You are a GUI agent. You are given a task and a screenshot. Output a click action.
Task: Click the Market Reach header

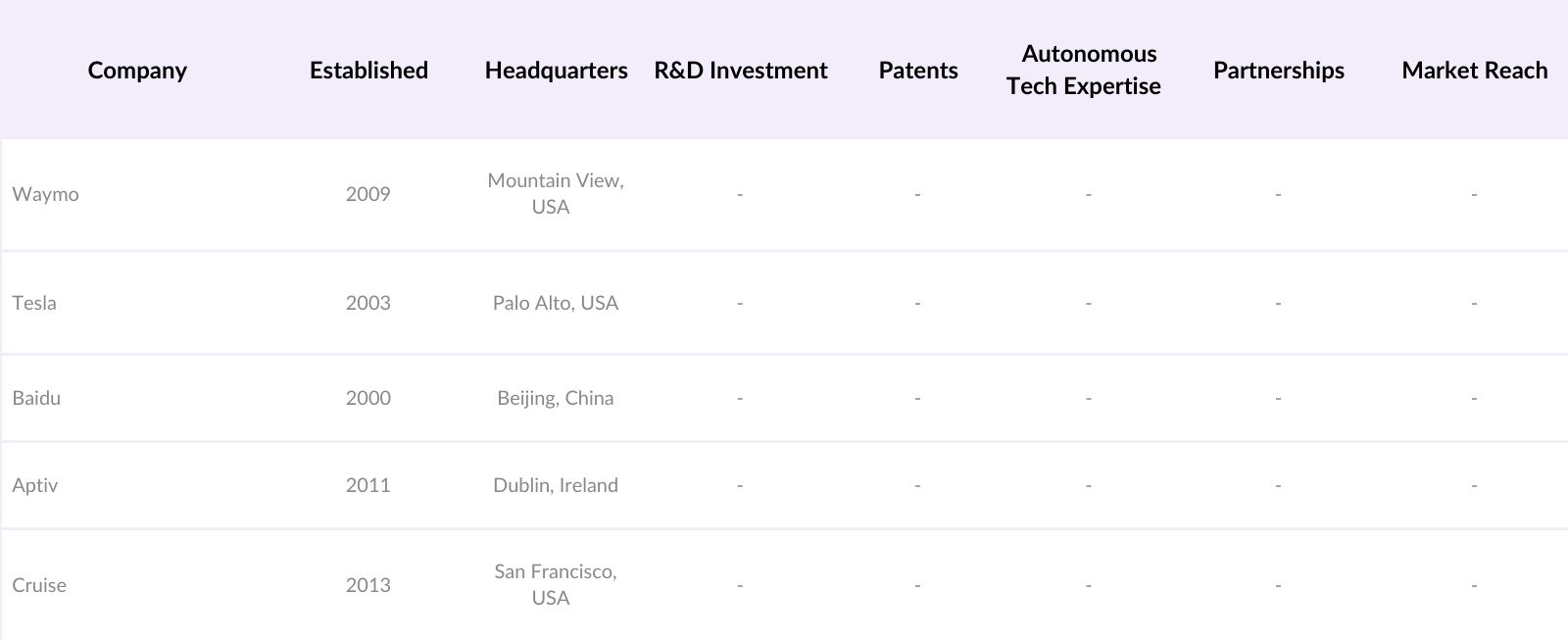pyautogui.click(x=1474, y=70)
